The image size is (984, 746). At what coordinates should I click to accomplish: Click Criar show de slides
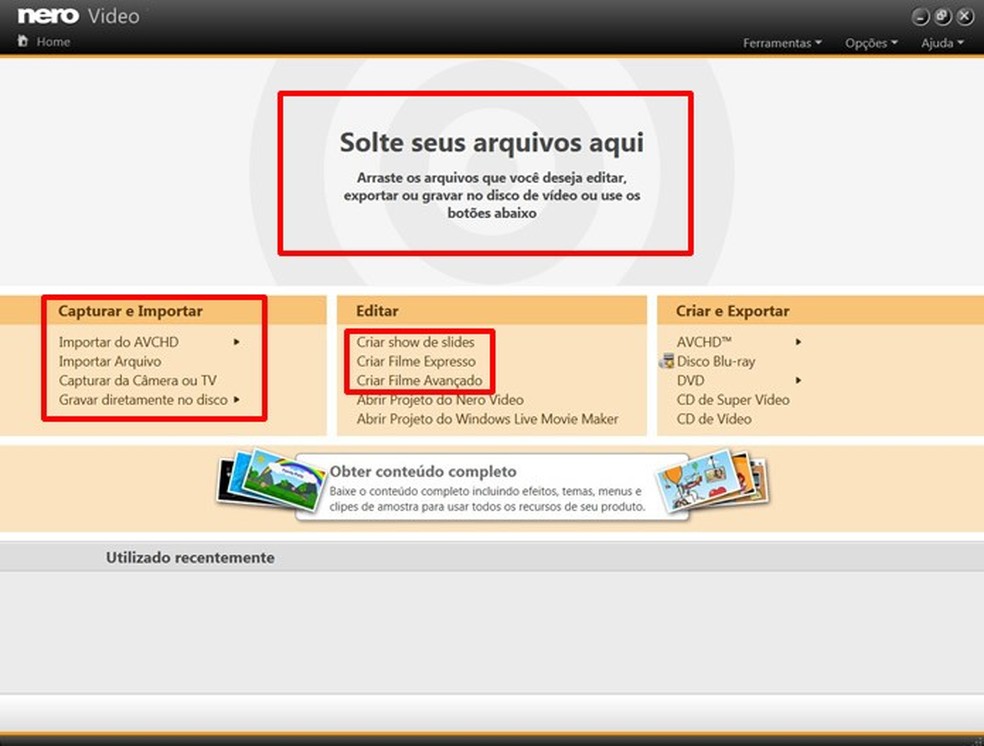coord(415,342)
